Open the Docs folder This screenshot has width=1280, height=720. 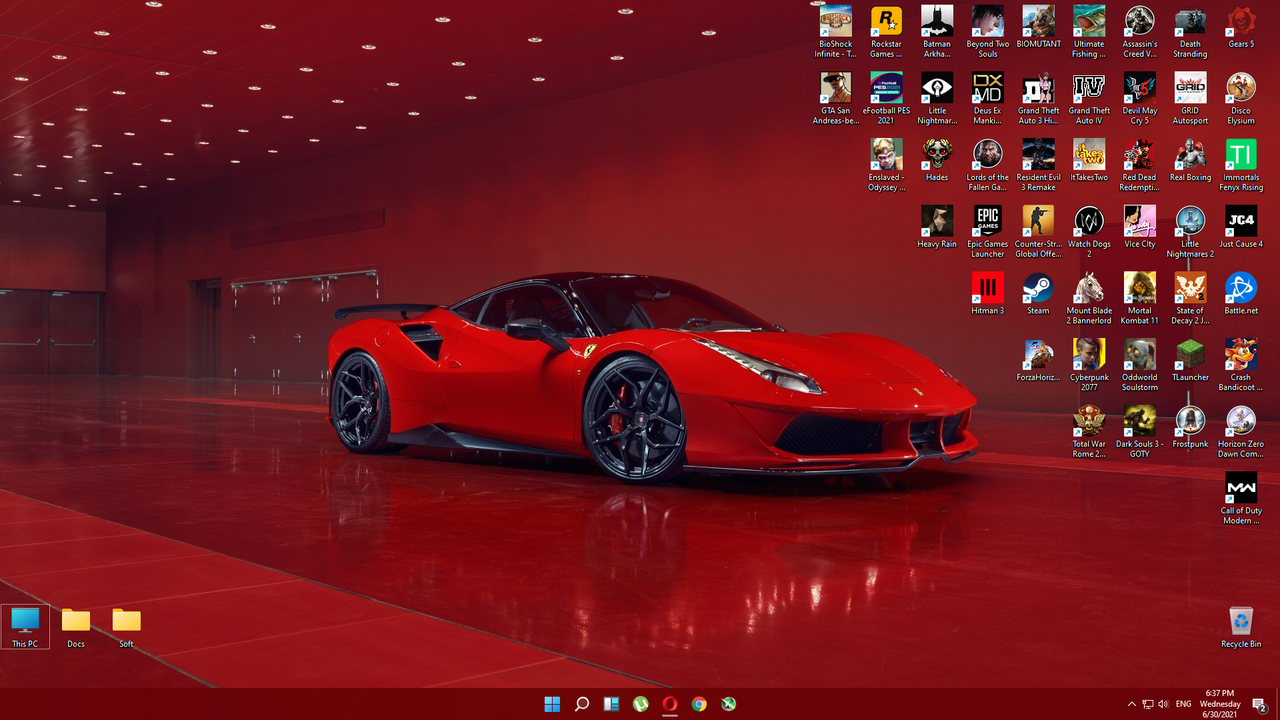tap(76, 622)
